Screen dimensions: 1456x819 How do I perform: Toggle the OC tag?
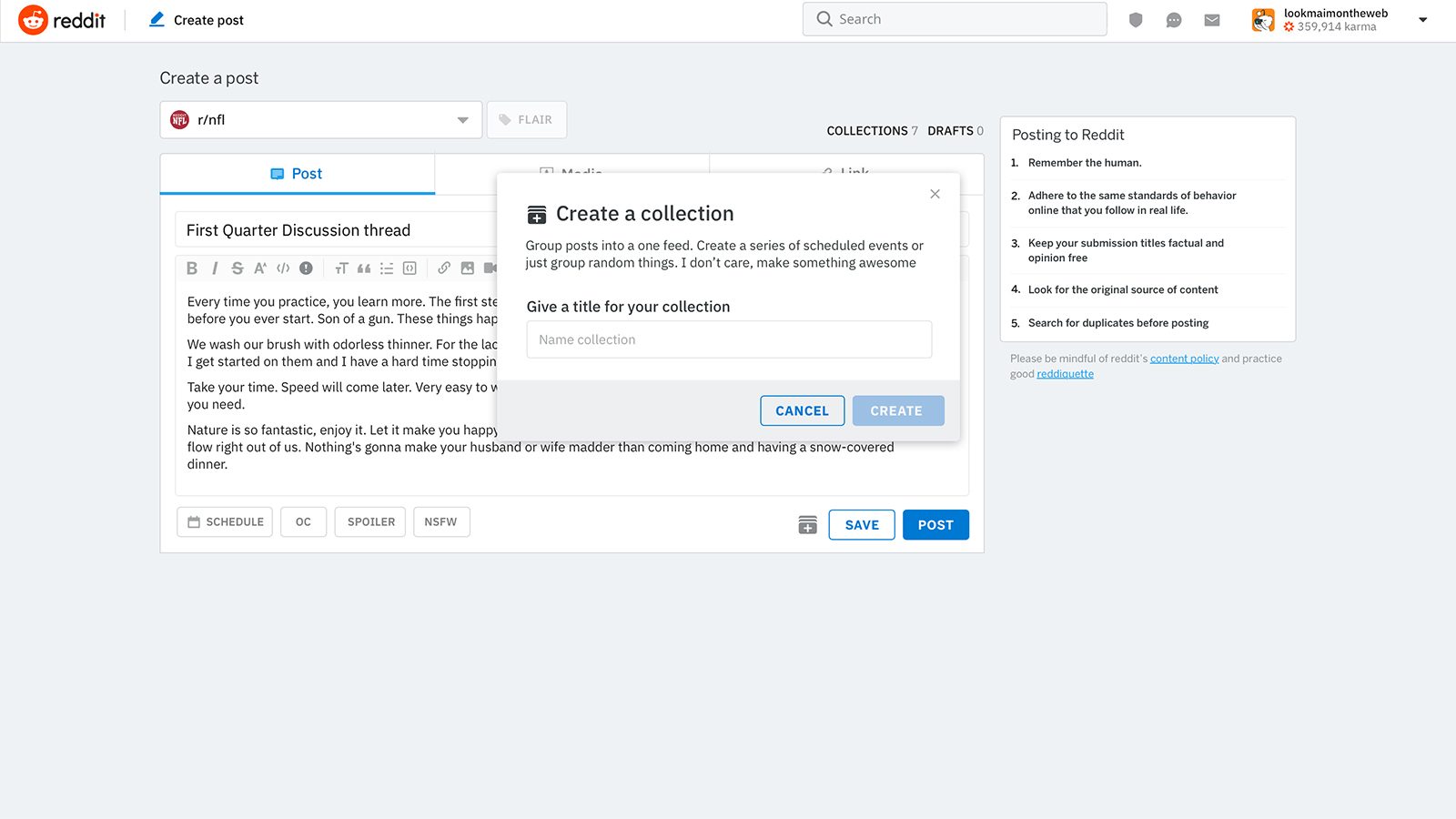303,521
